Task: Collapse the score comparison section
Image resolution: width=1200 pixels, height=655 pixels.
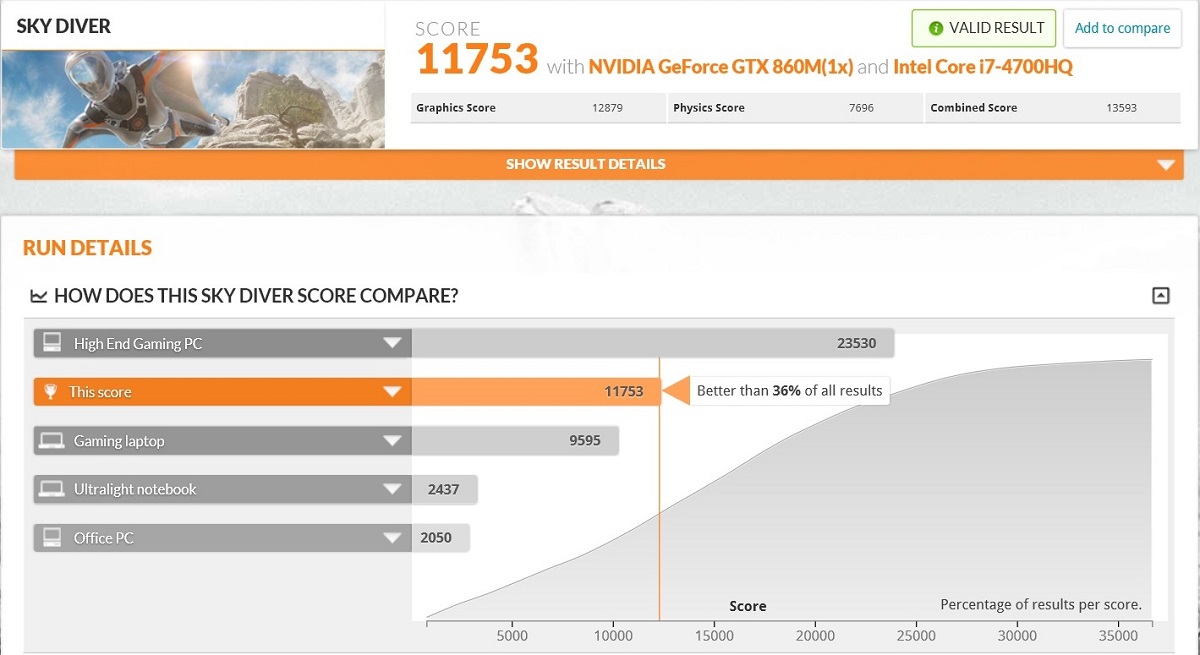Action: pyautogui.click(x=1160, y=295)
